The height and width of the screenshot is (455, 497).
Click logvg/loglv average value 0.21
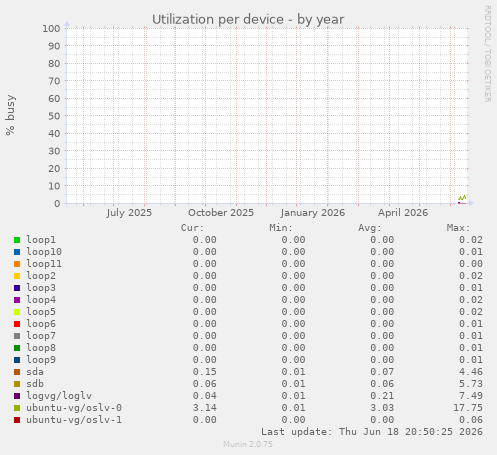coord(382,396)
